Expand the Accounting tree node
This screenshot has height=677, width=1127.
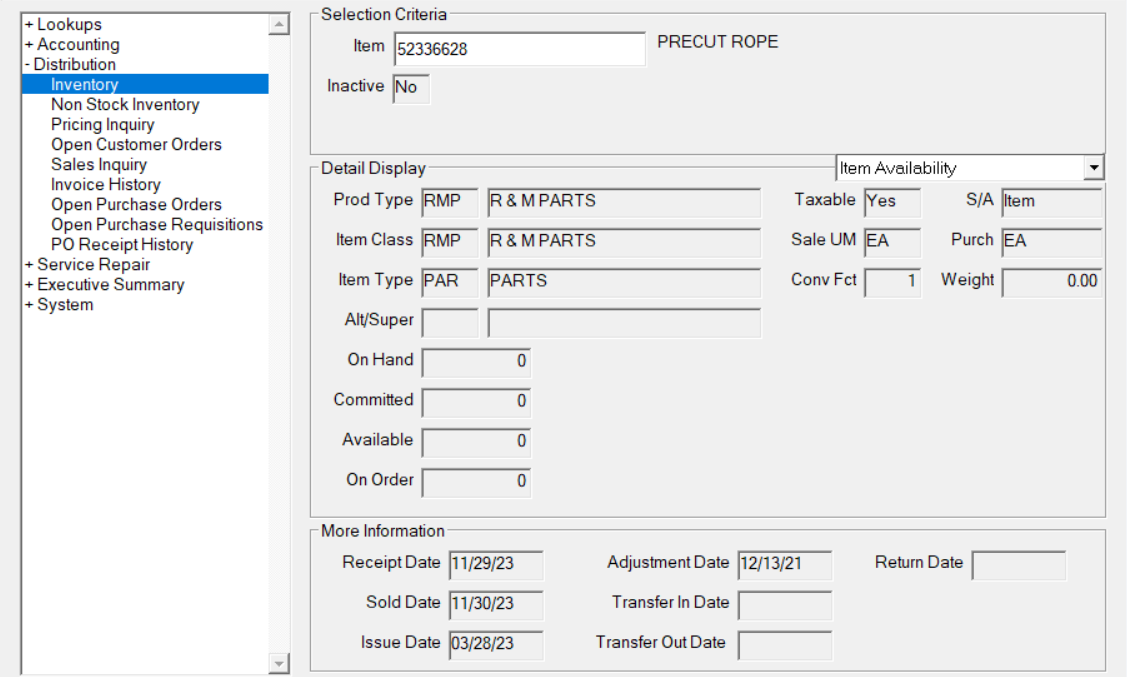click(x=29, y=45)
